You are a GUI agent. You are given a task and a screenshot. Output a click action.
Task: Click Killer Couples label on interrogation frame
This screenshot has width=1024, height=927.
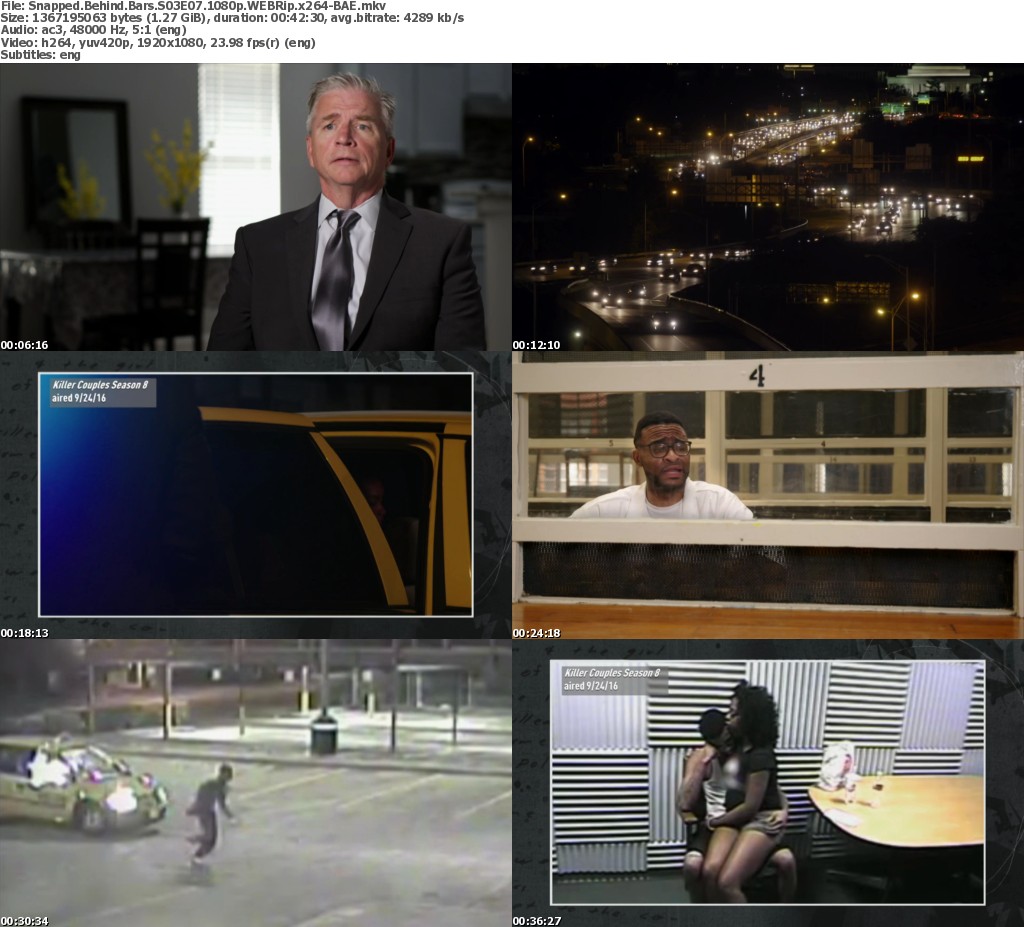coord(612,673)
